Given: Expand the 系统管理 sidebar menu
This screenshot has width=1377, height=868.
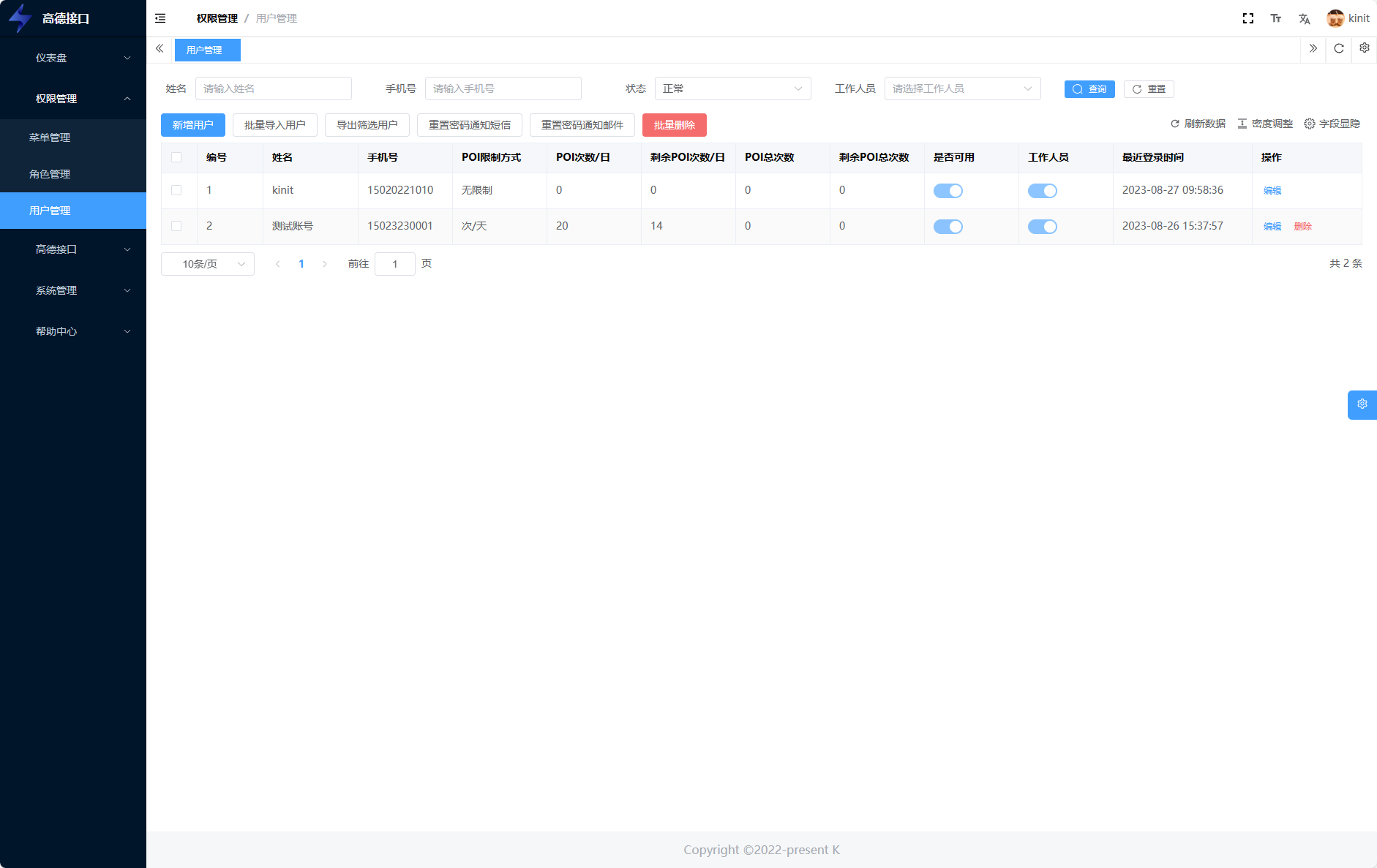Looking at the screenshot, I should tap(73, 290).
